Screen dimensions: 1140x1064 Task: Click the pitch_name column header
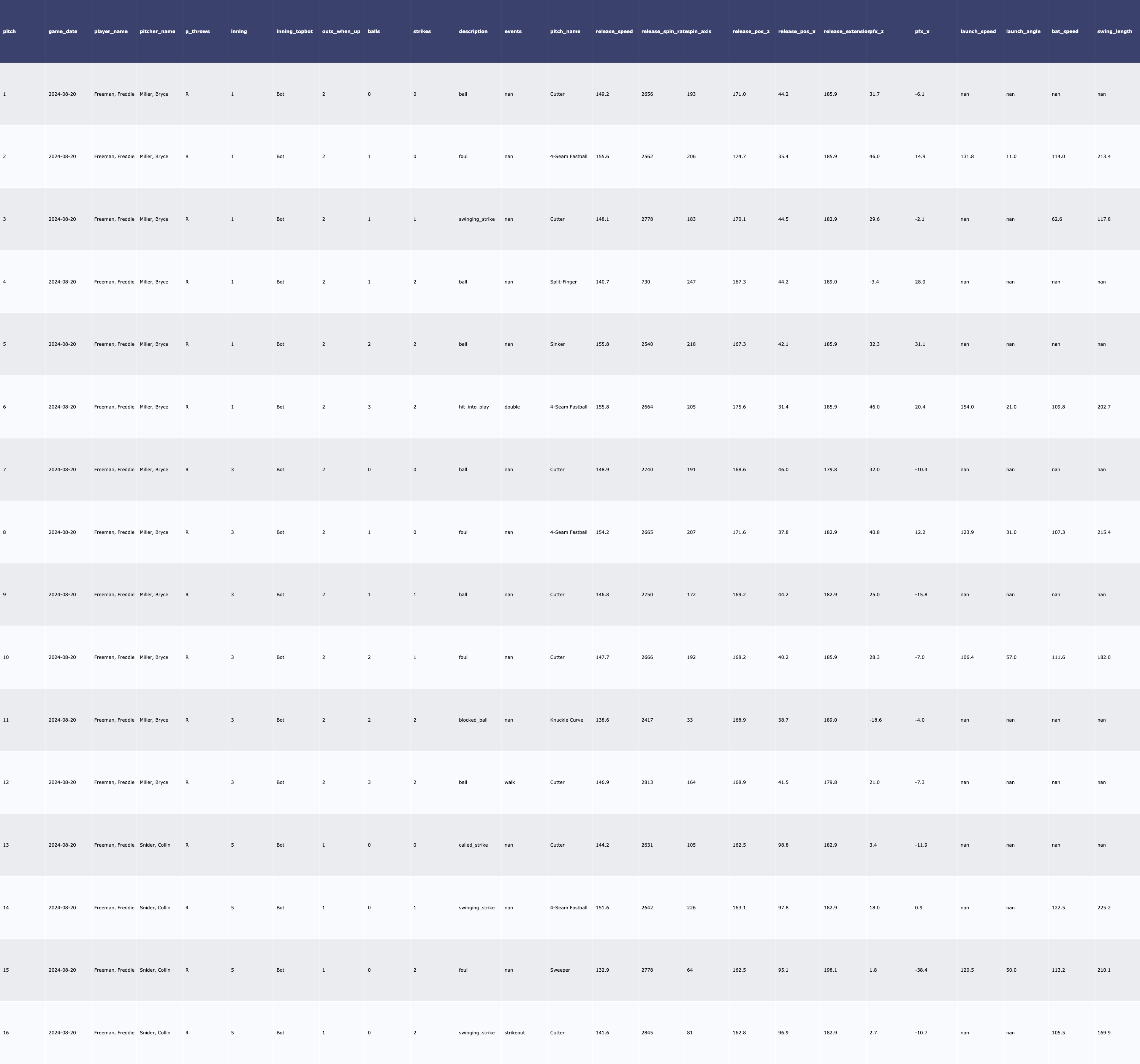[565, 32]
